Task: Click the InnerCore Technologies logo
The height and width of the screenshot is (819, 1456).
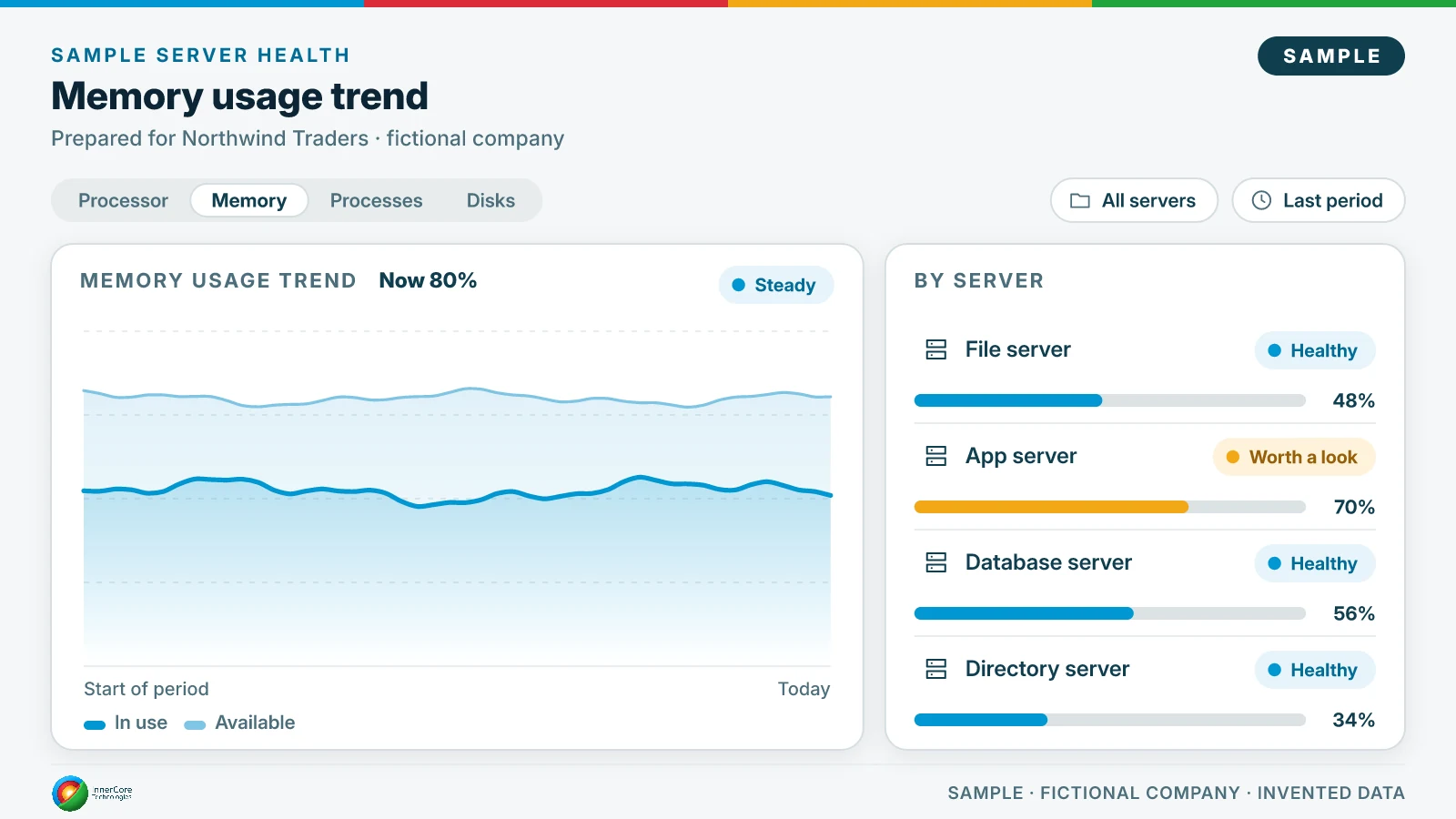Action: [92, 794]
